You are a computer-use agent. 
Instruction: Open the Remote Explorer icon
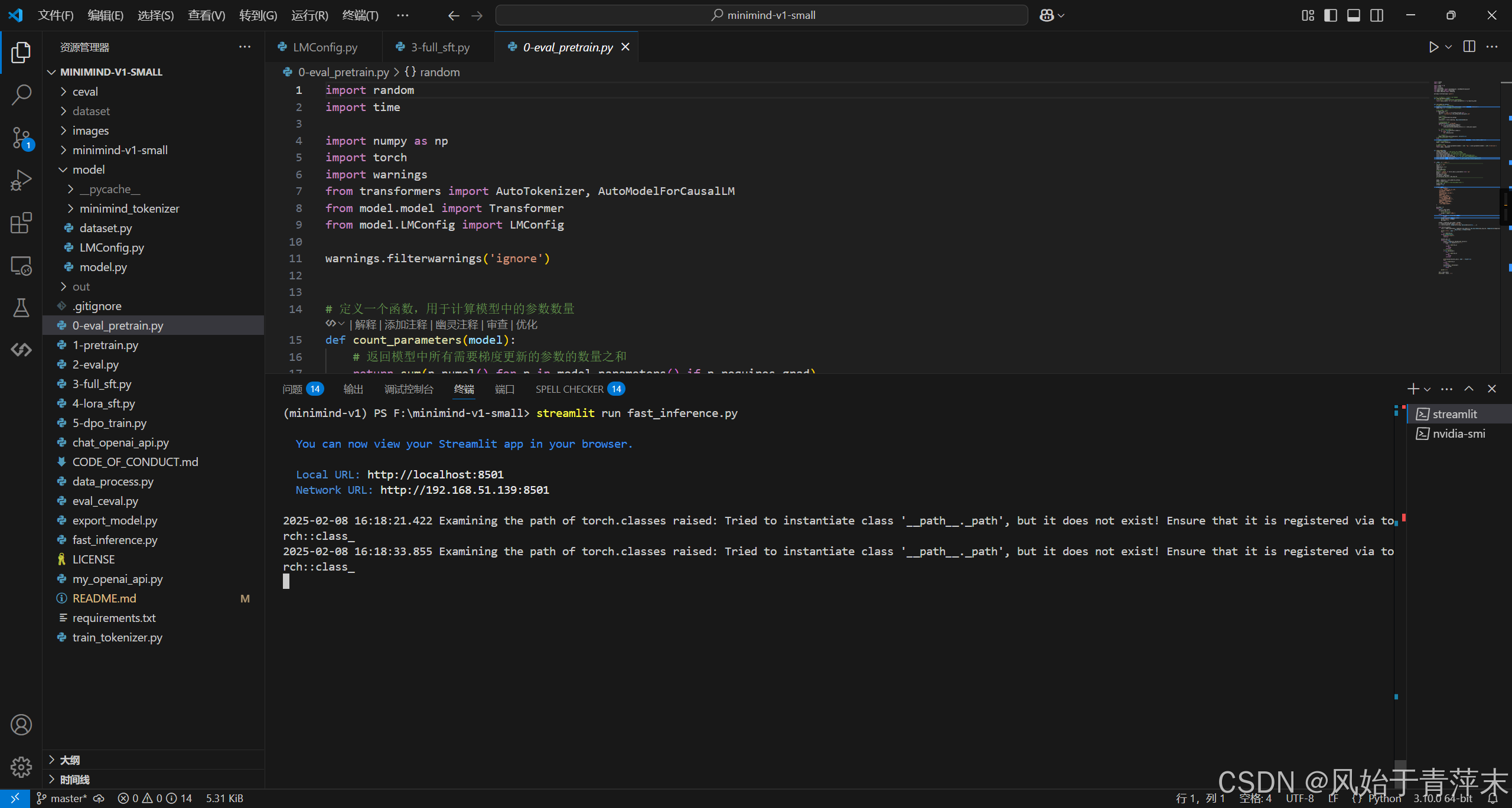tap(21, 266)
